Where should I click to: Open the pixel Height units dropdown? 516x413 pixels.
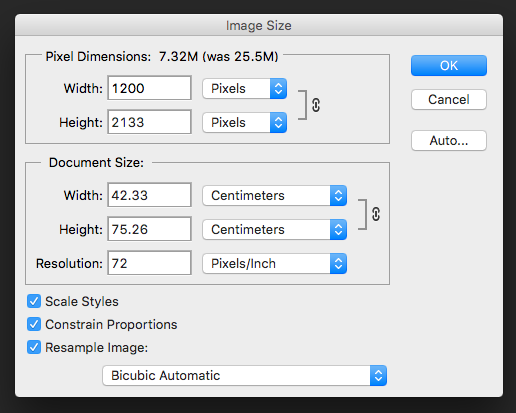[245, 123]
